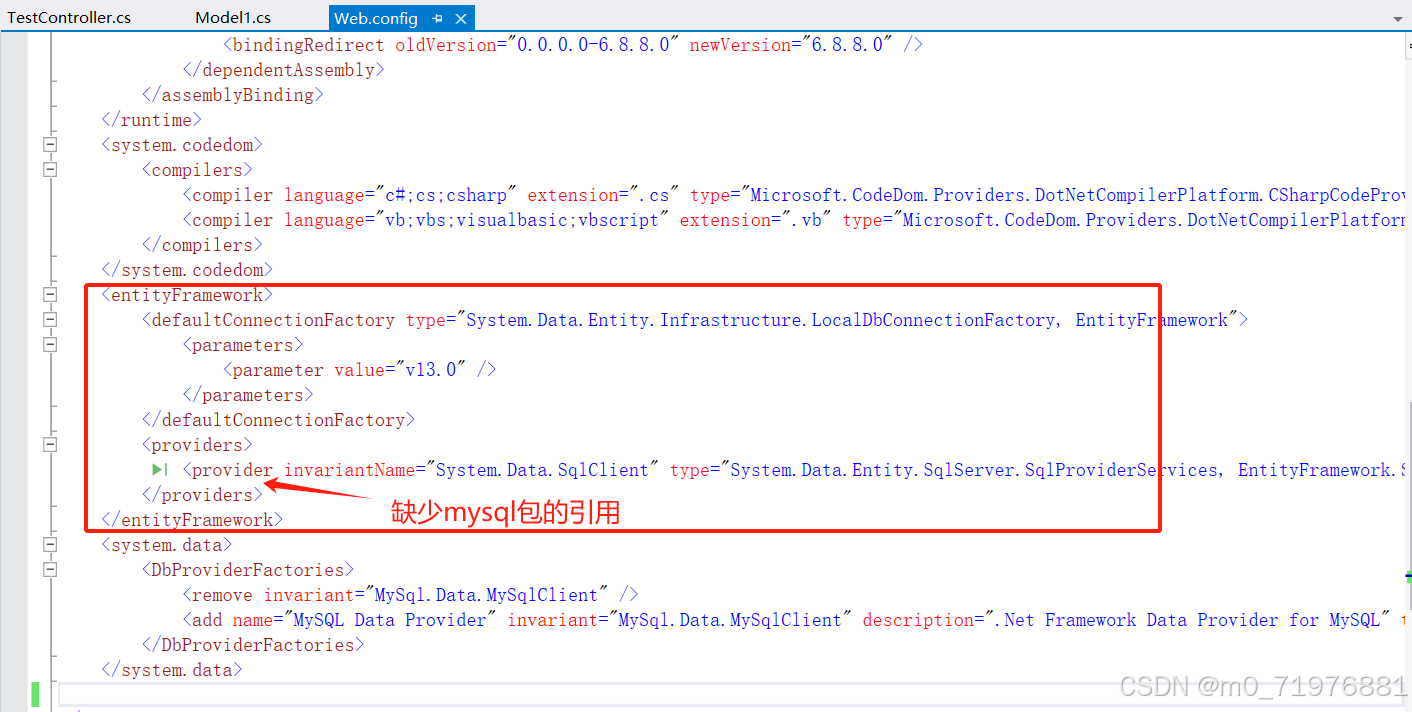Switch to the TestController.cs tab
Image resolution: width=1412 pixels, height=712 pixels.
[68, 17]
